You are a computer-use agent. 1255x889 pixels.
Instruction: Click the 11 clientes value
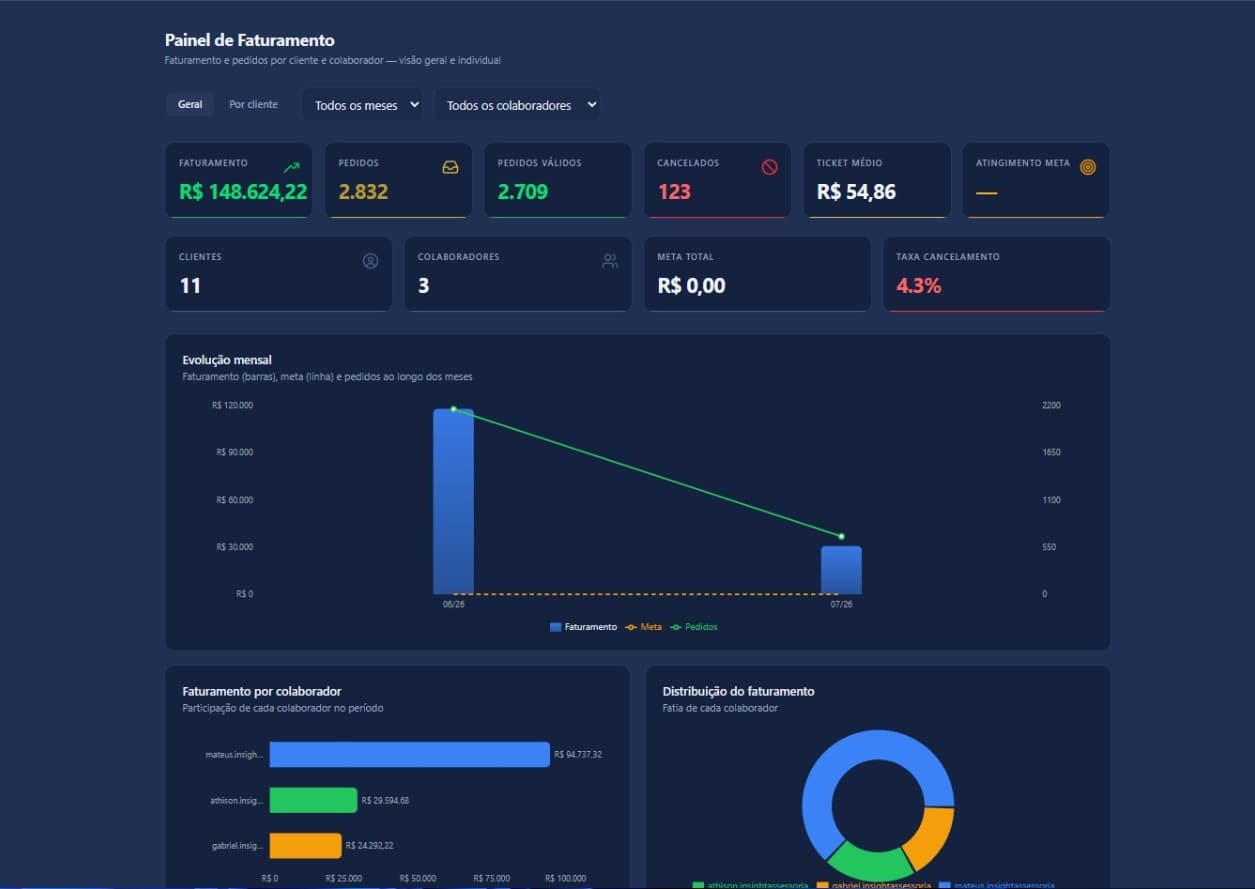click(190, 286)
